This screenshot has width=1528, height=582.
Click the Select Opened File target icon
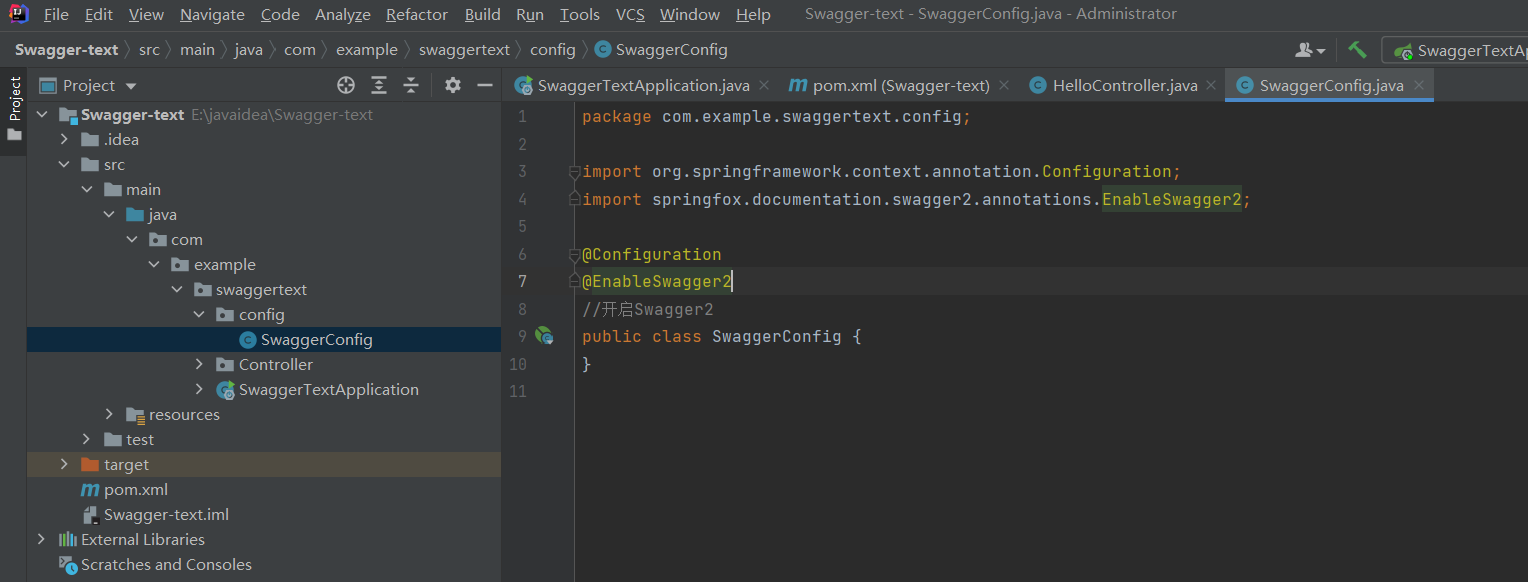[346, 85]
